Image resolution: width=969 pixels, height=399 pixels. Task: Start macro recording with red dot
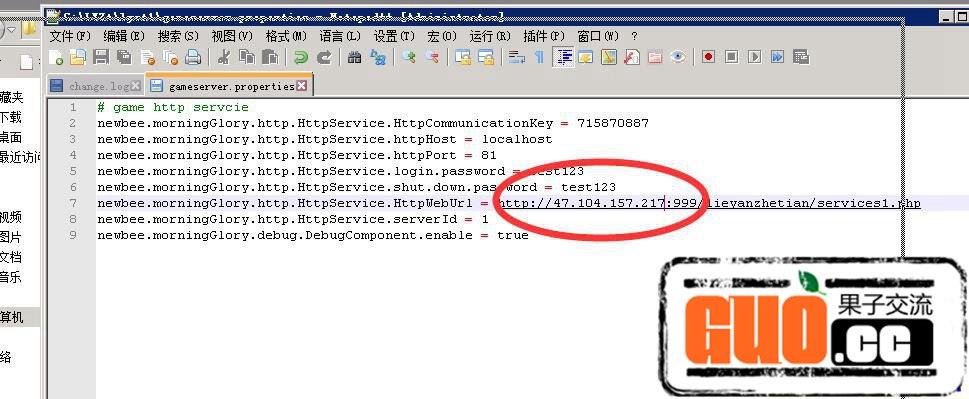708,57
